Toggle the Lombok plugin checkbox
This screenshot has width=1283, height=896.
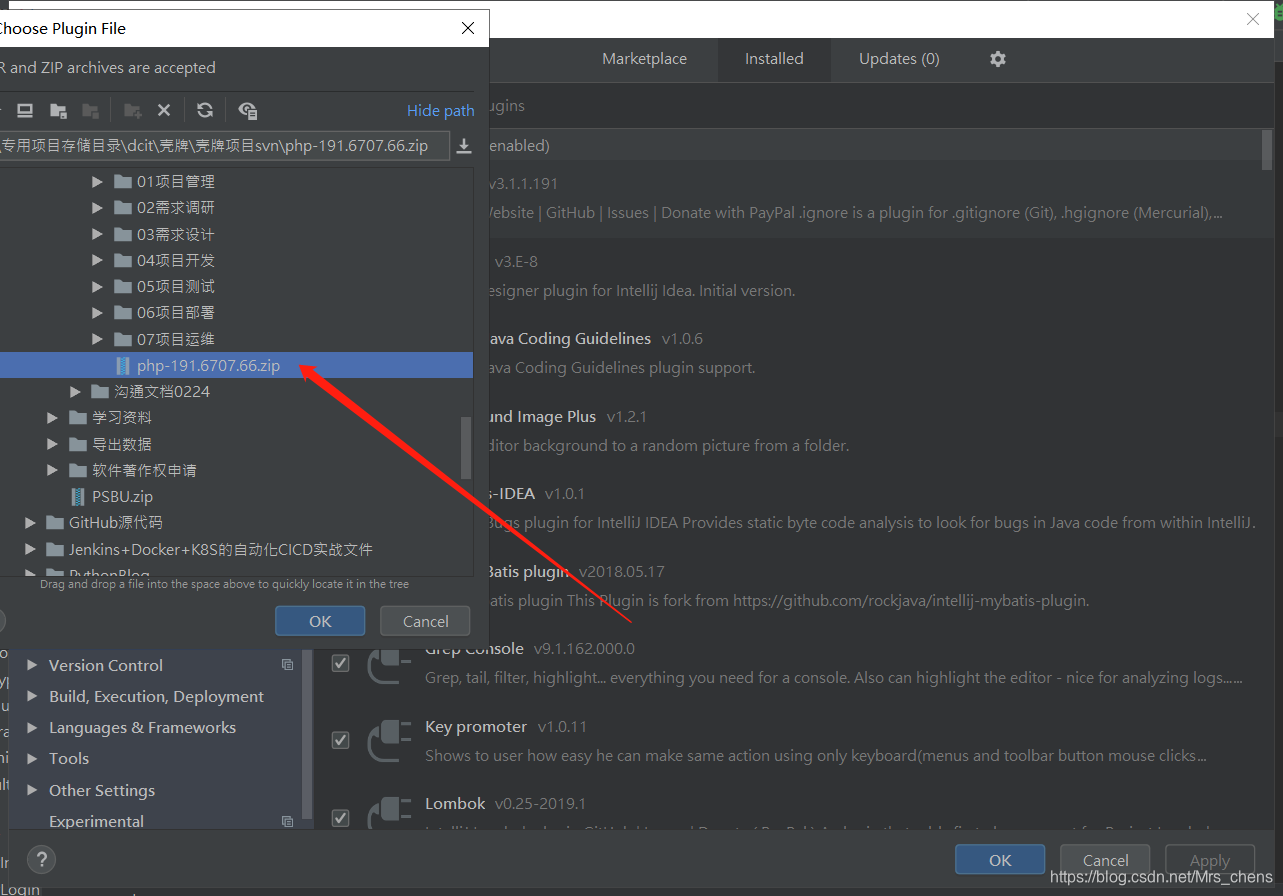tap(341, 818)
